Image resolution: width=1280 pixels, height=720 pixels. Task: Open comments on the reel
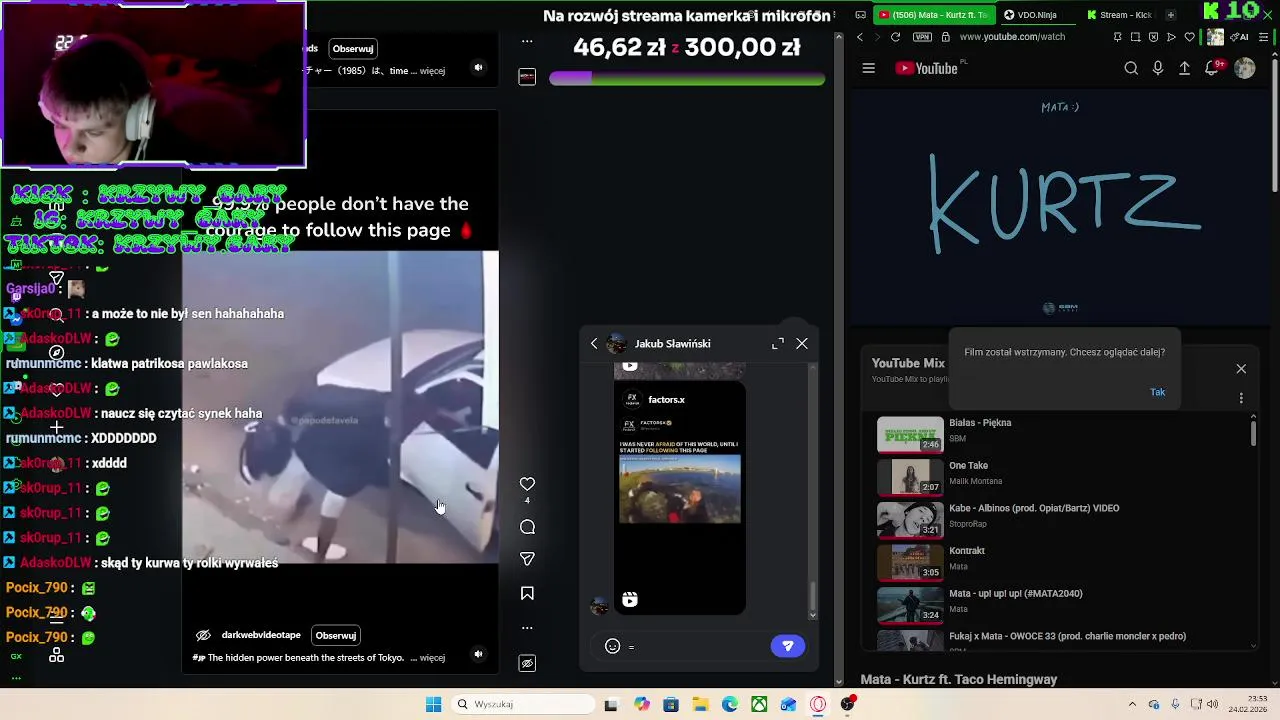pos(527,527)
